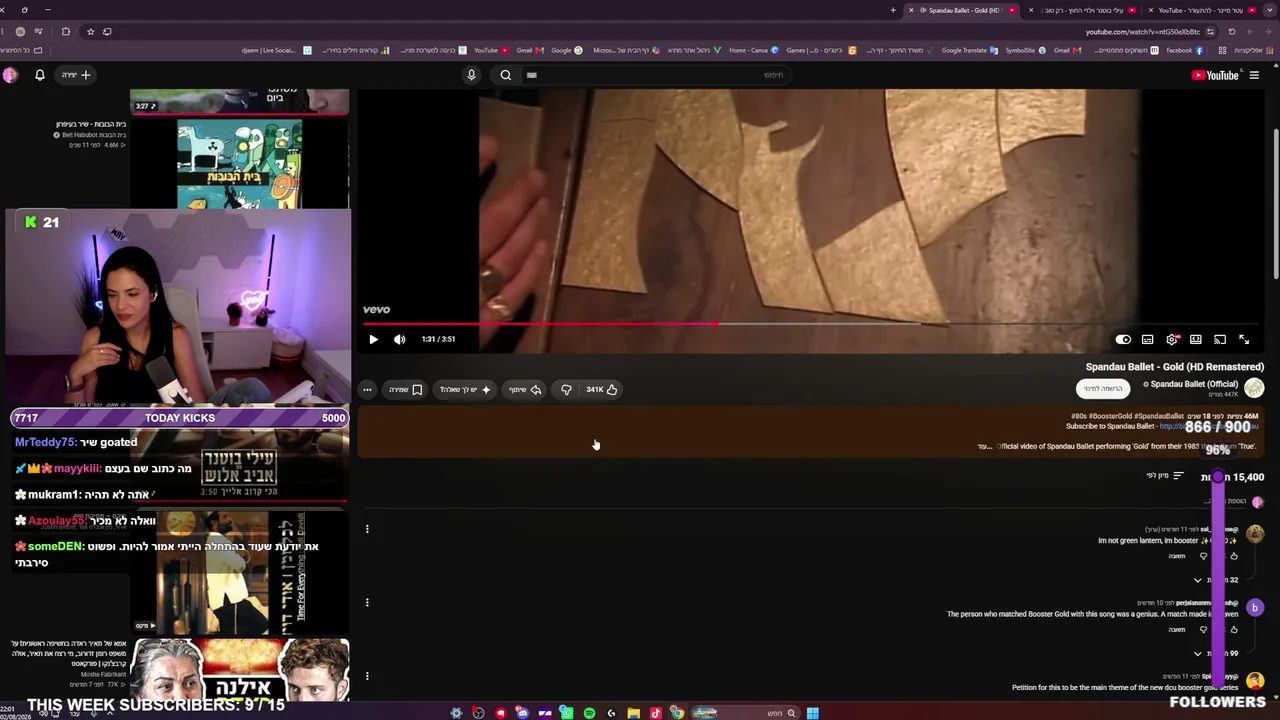This screenshot has height=720, width=1280.
Task: Open the video thumbnail showing 3:27 duration
Action: pyautogui.click(x=240, y=100)
